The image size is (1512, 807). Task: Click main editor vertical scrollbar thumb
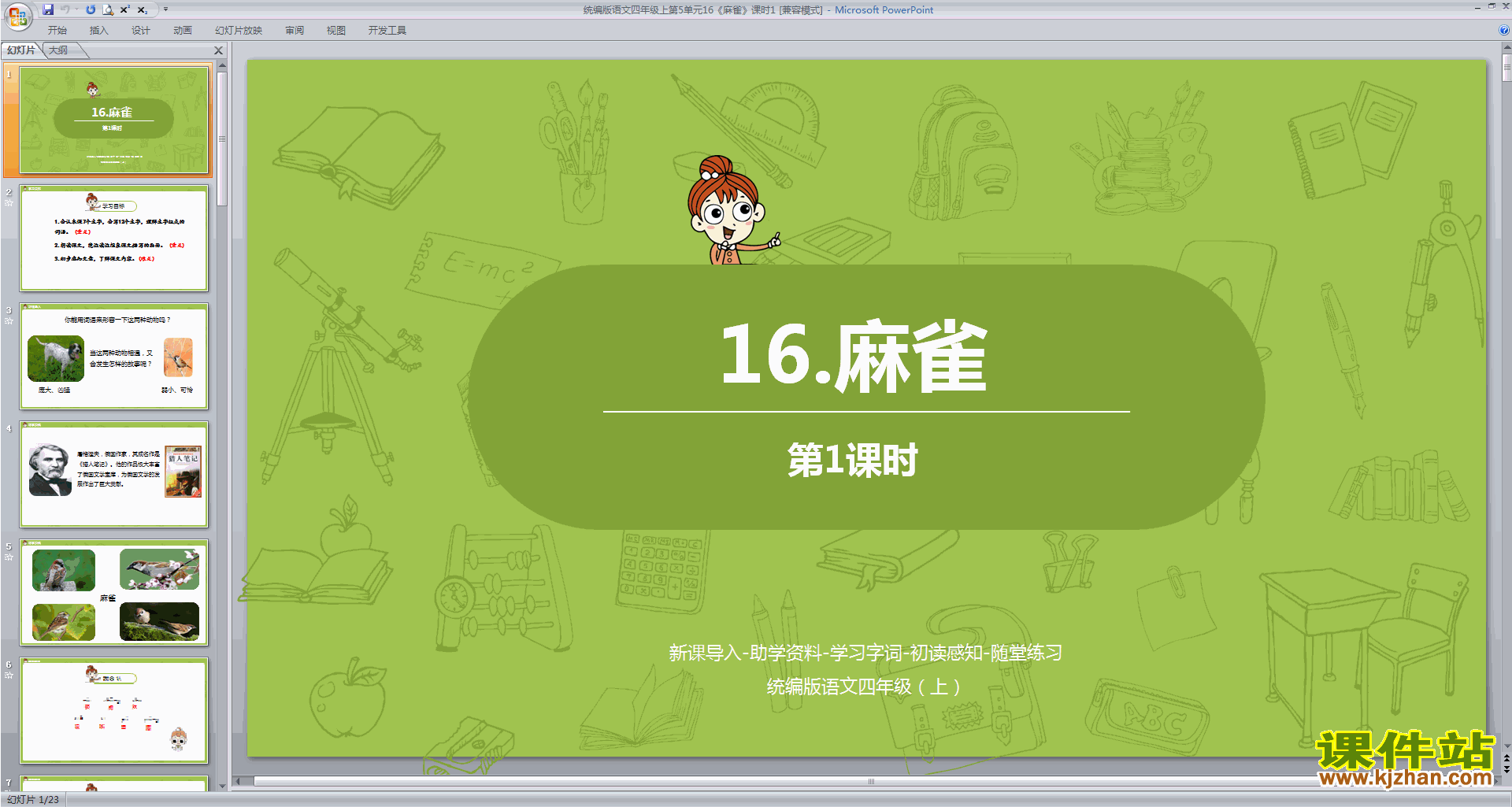1506,68
